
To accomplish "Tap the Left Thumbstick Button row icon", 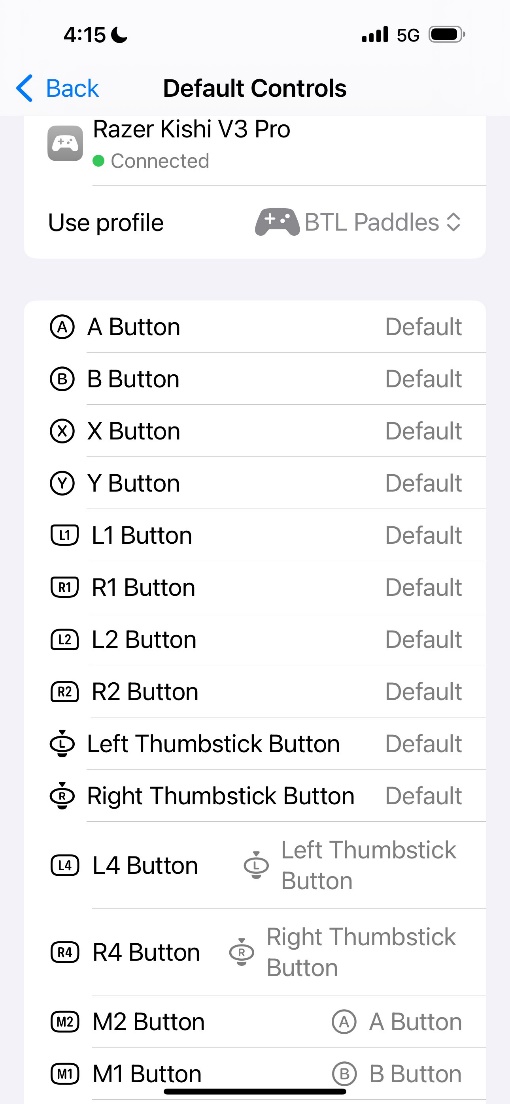I will 63,744.
